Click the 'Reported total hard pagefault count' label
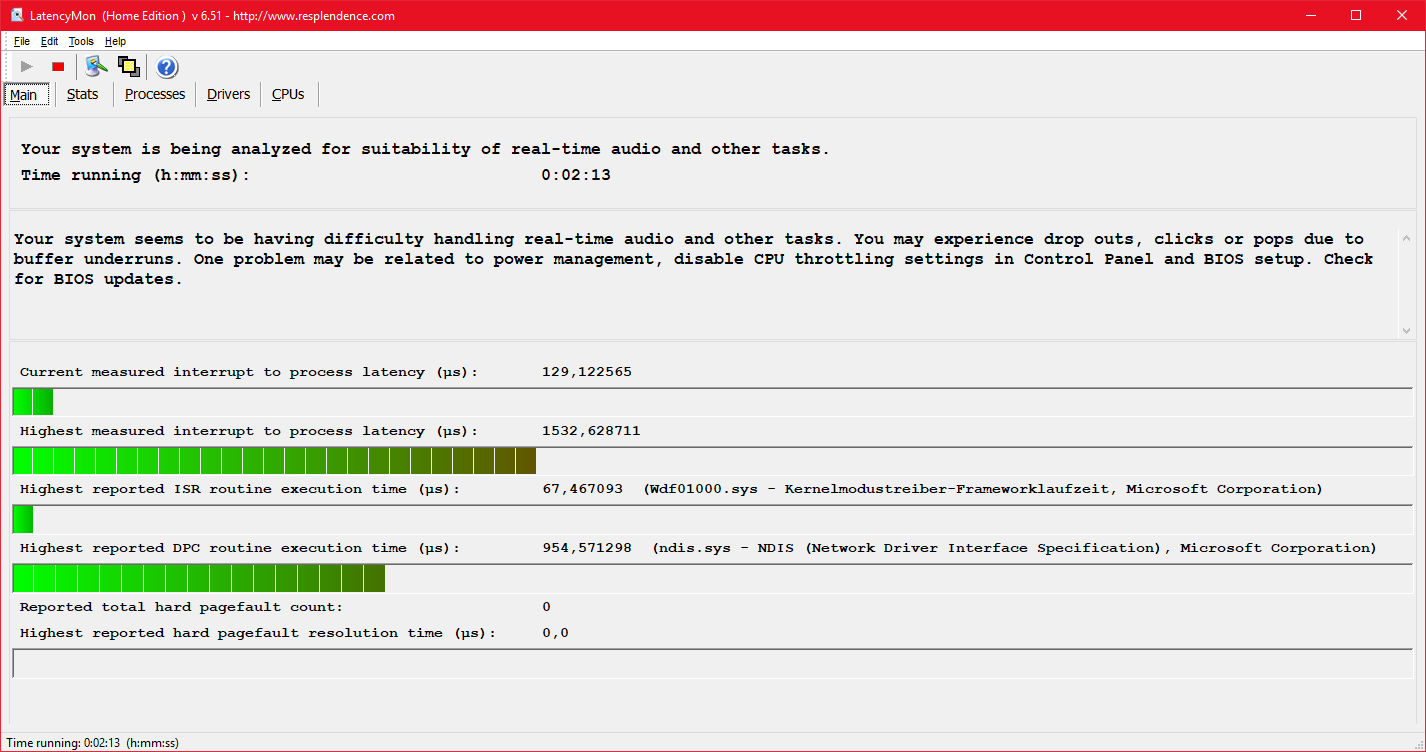Viewport: 1426px width, 752px height. [x=181, y=607]
